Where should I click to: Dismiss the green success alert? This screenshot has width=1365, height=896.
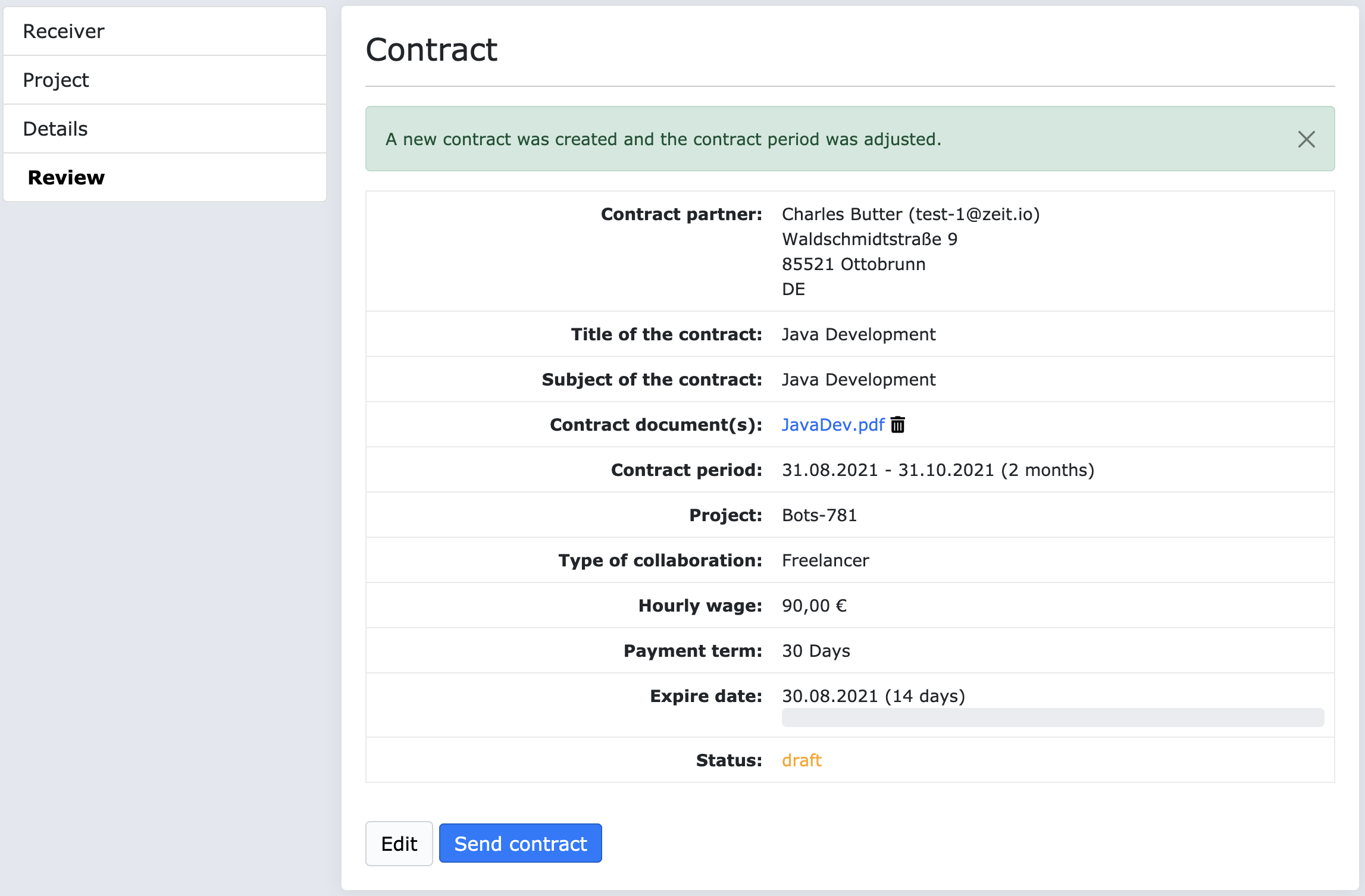(1306, 139)
